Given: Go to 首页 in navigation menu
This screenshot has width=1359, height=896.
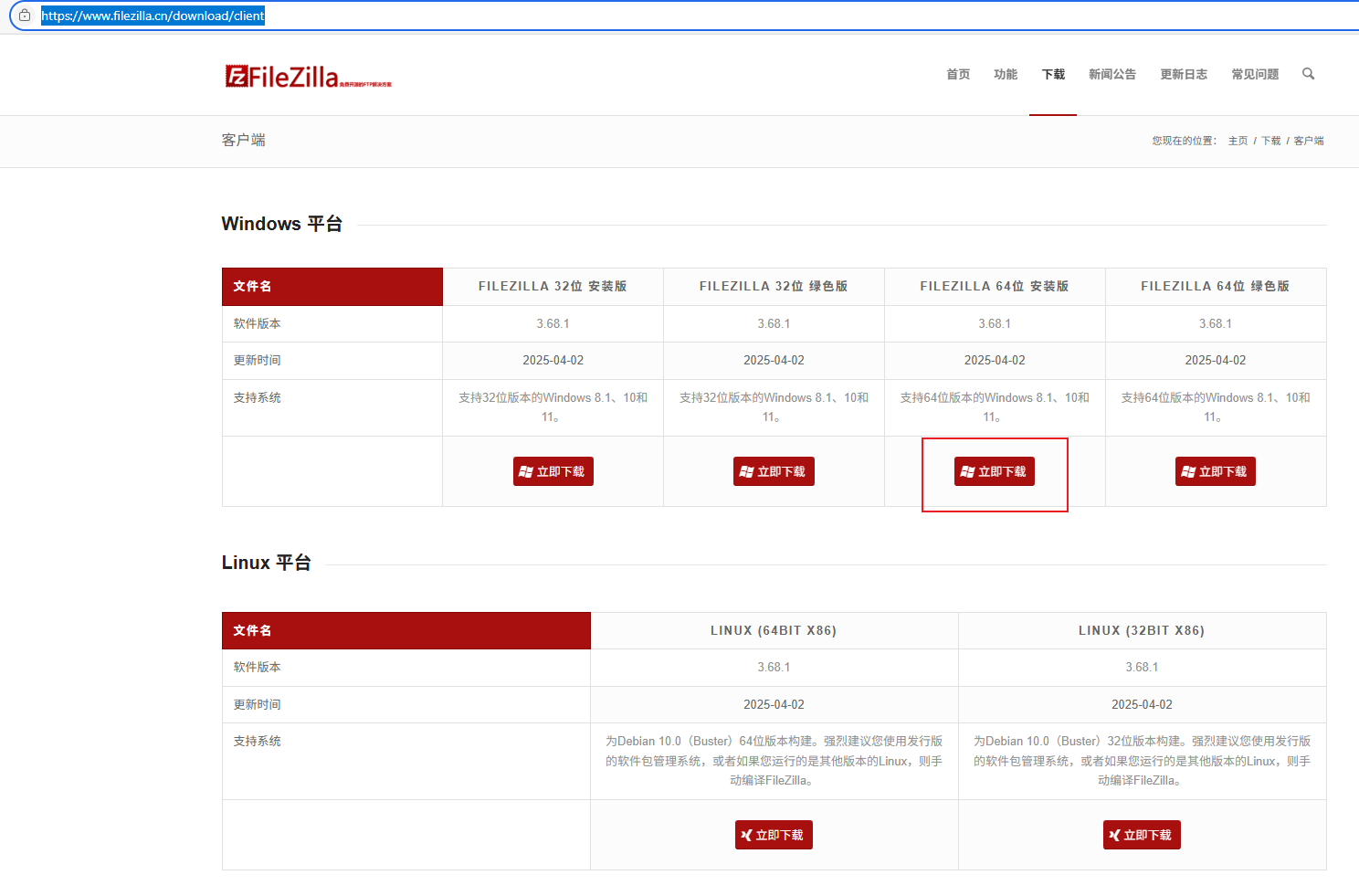Looking at the screenshot, I should pyautogui.click(x=958, y=74).
